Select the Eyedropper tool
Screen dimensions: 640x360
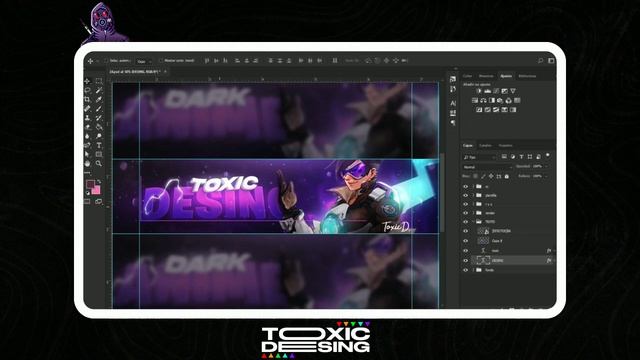click(99, 100)
